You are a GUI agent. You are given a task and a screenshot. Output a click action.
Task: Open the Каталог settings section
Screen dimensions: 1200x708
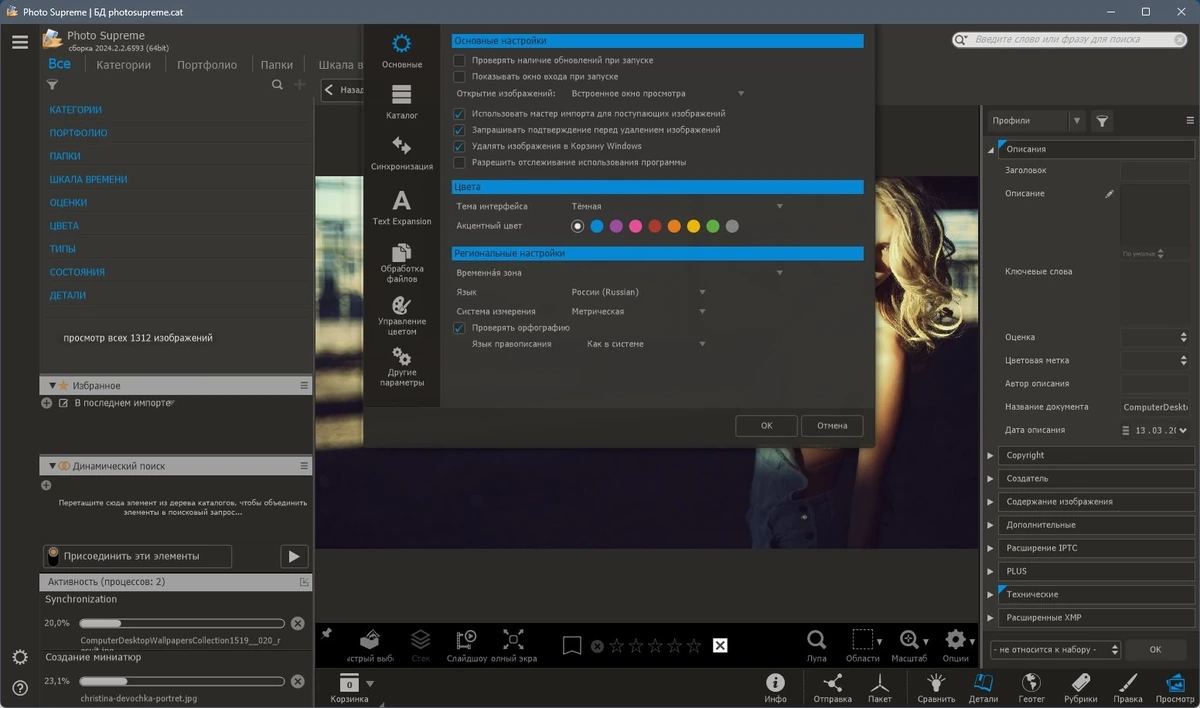[402, 103]
